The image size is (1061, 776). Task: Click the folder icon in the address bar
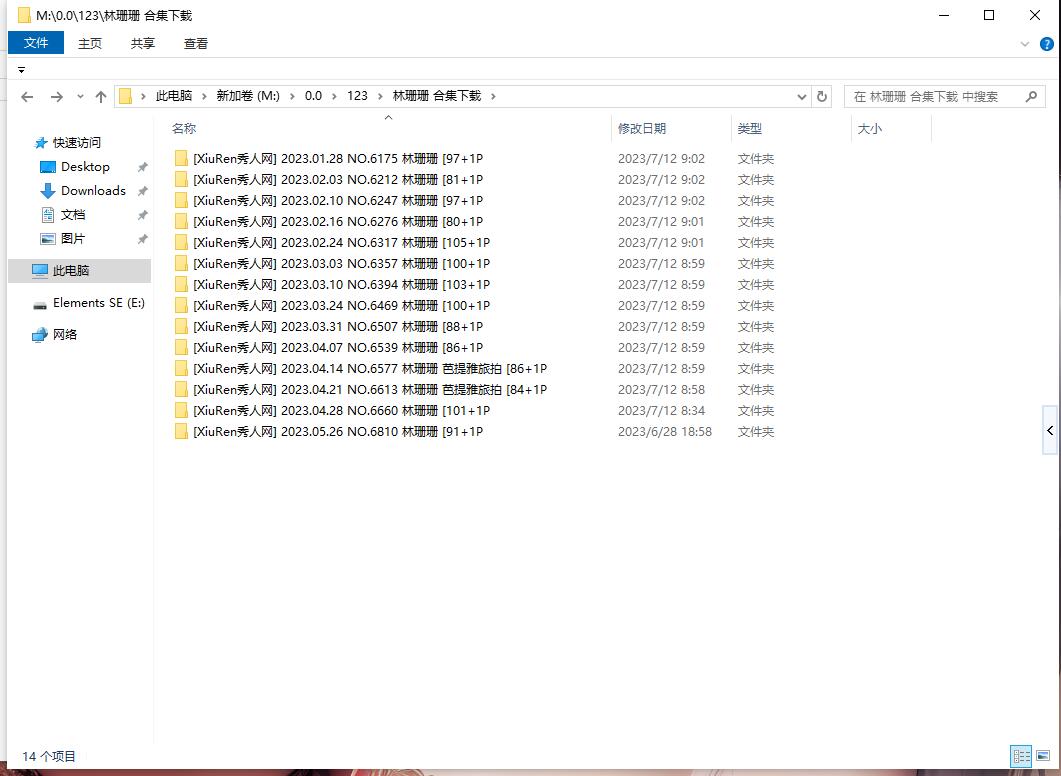(125, 96)
